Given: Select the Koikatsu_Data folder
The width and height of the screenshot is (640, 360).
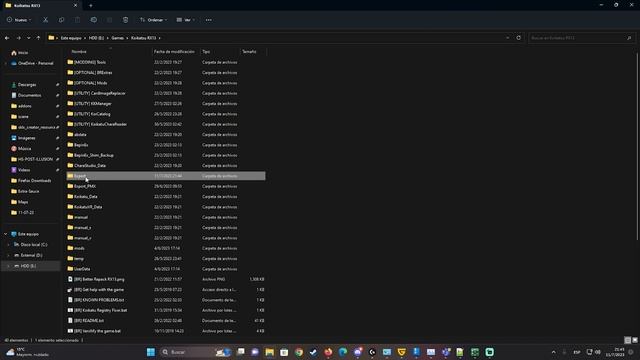Looking at the screenshot, I should tap(166, 197).
